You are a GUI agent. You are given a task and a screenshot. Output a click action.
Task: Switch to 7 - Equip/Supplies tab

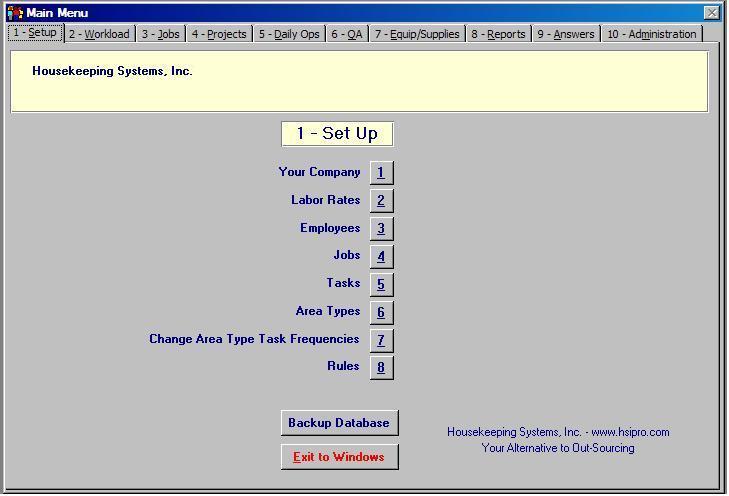coord(417,34)
